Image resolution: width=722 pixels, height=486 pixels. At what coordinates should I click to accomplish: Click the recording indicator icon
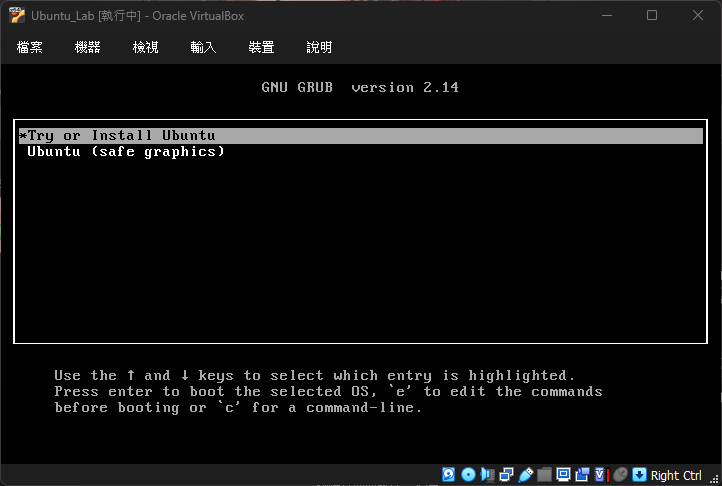pyautogui.click(x=582, y=474)
